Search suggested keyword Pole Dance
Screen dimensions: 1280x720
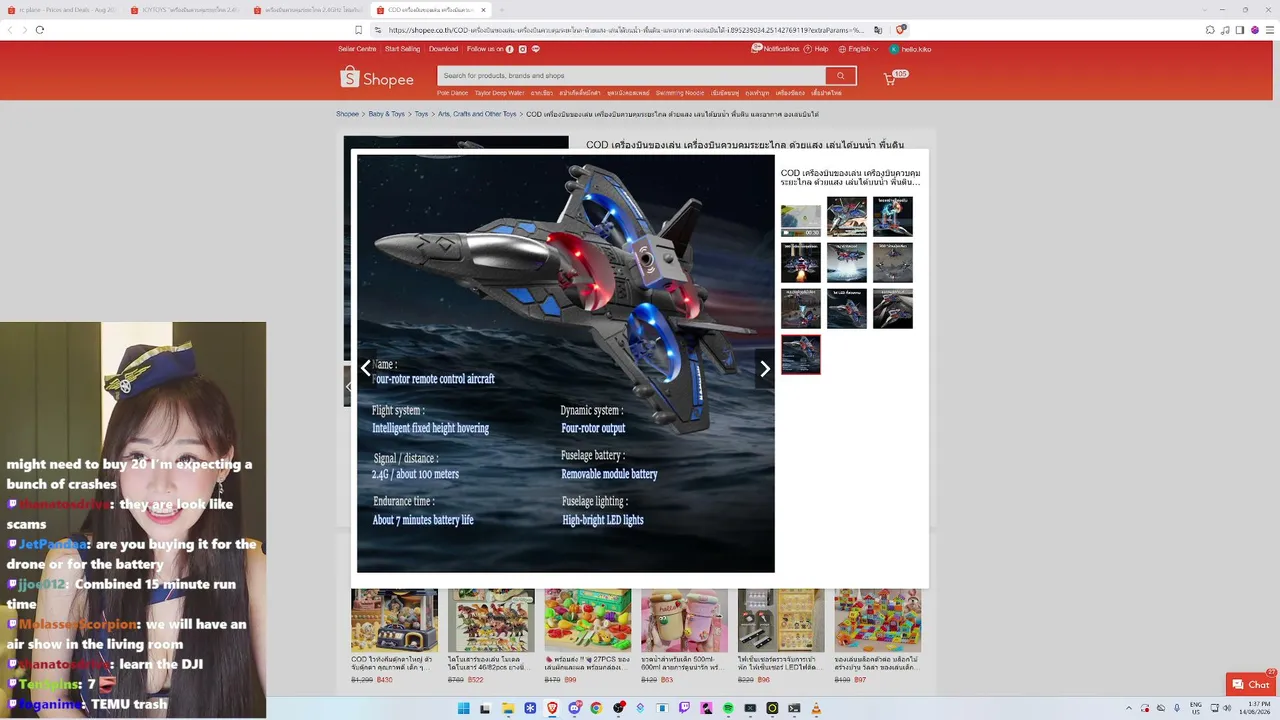452,93
